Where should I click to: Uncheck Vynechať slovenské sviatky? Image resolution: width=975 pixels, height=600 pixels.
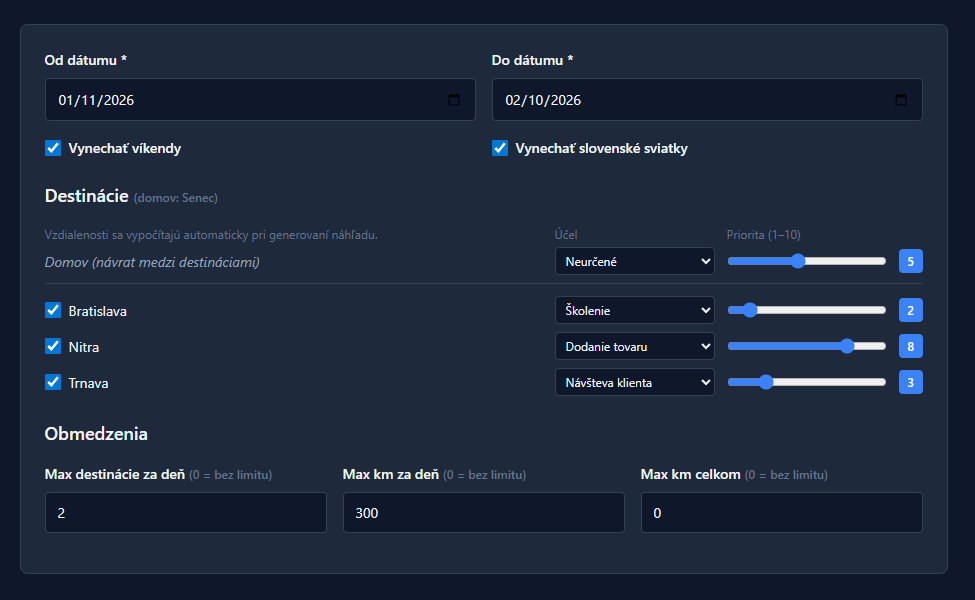pos(501,148)
